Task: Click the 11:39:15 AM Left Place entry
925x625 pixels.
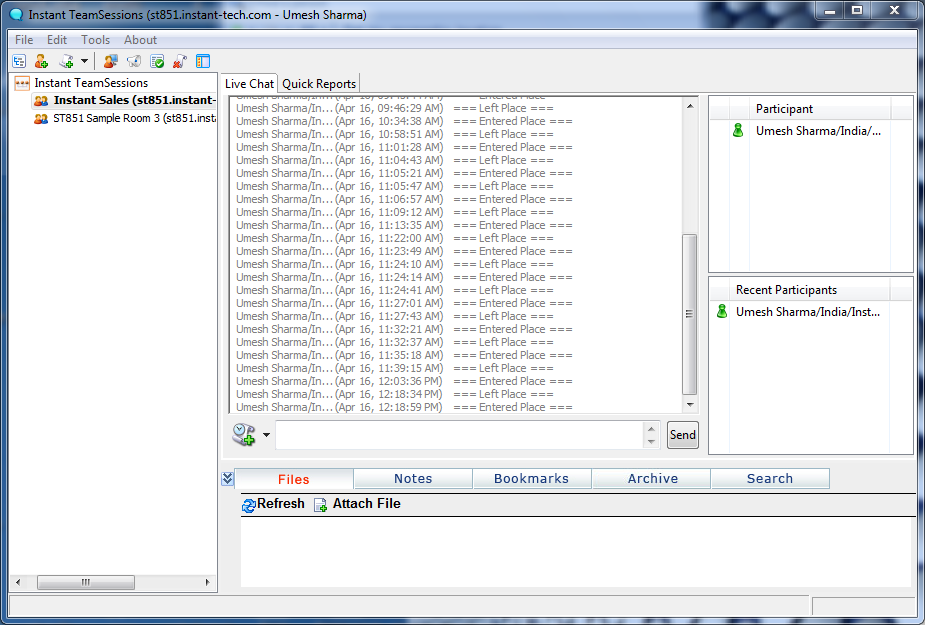Action: pyautogui.click(x=395, y=368)
